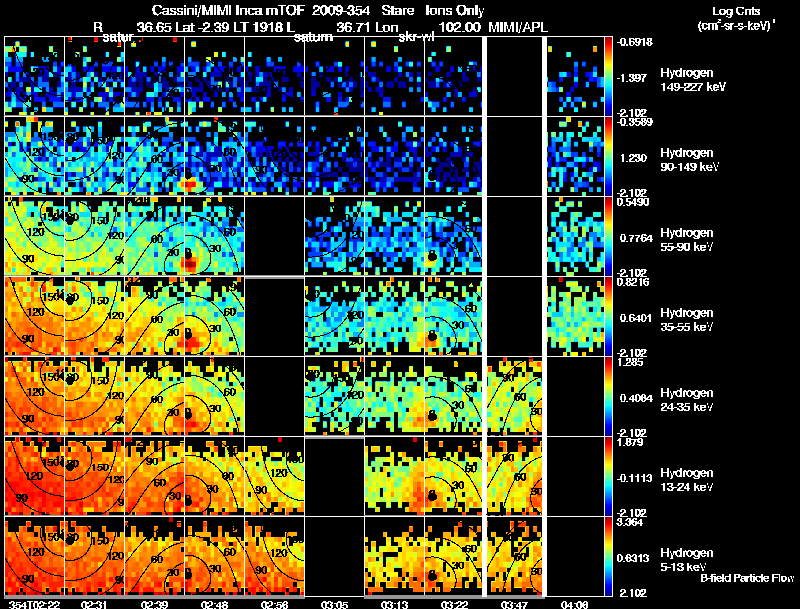800x609 pixels.
Task: Click the date text '2009-354'
Action: [x=340, y=11]
